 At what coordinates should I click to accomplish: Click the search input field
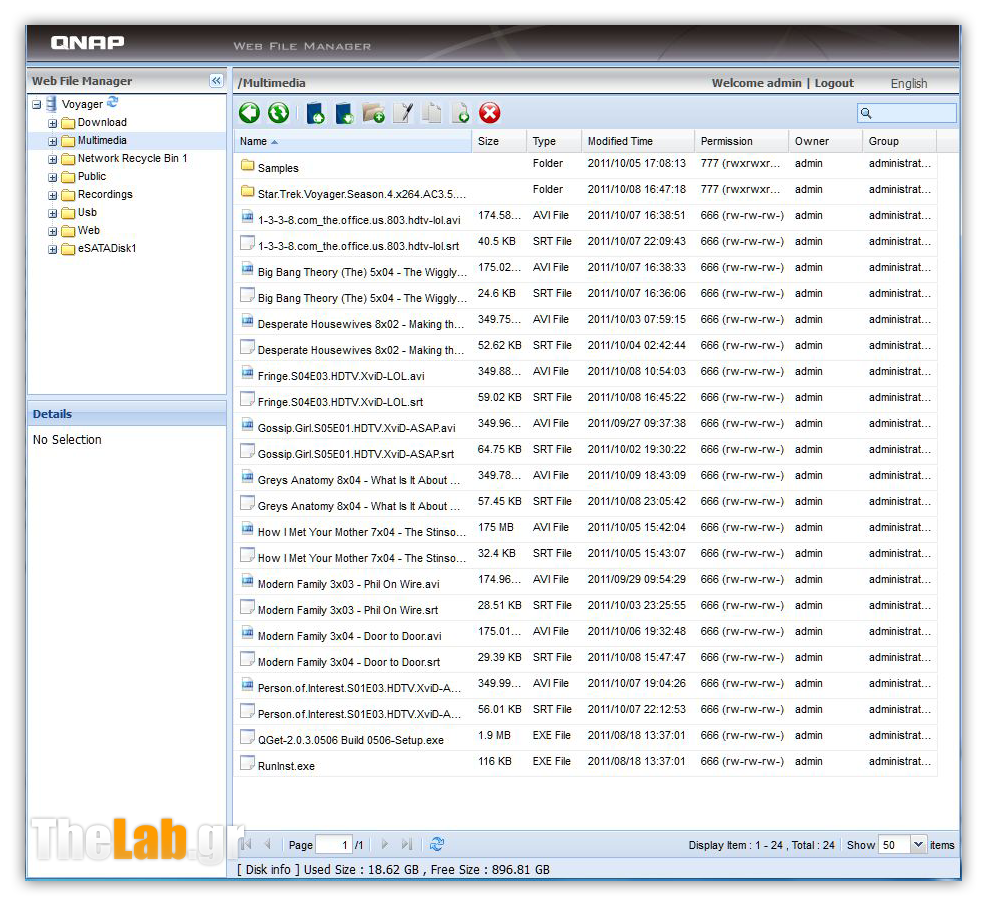[907, 113]
